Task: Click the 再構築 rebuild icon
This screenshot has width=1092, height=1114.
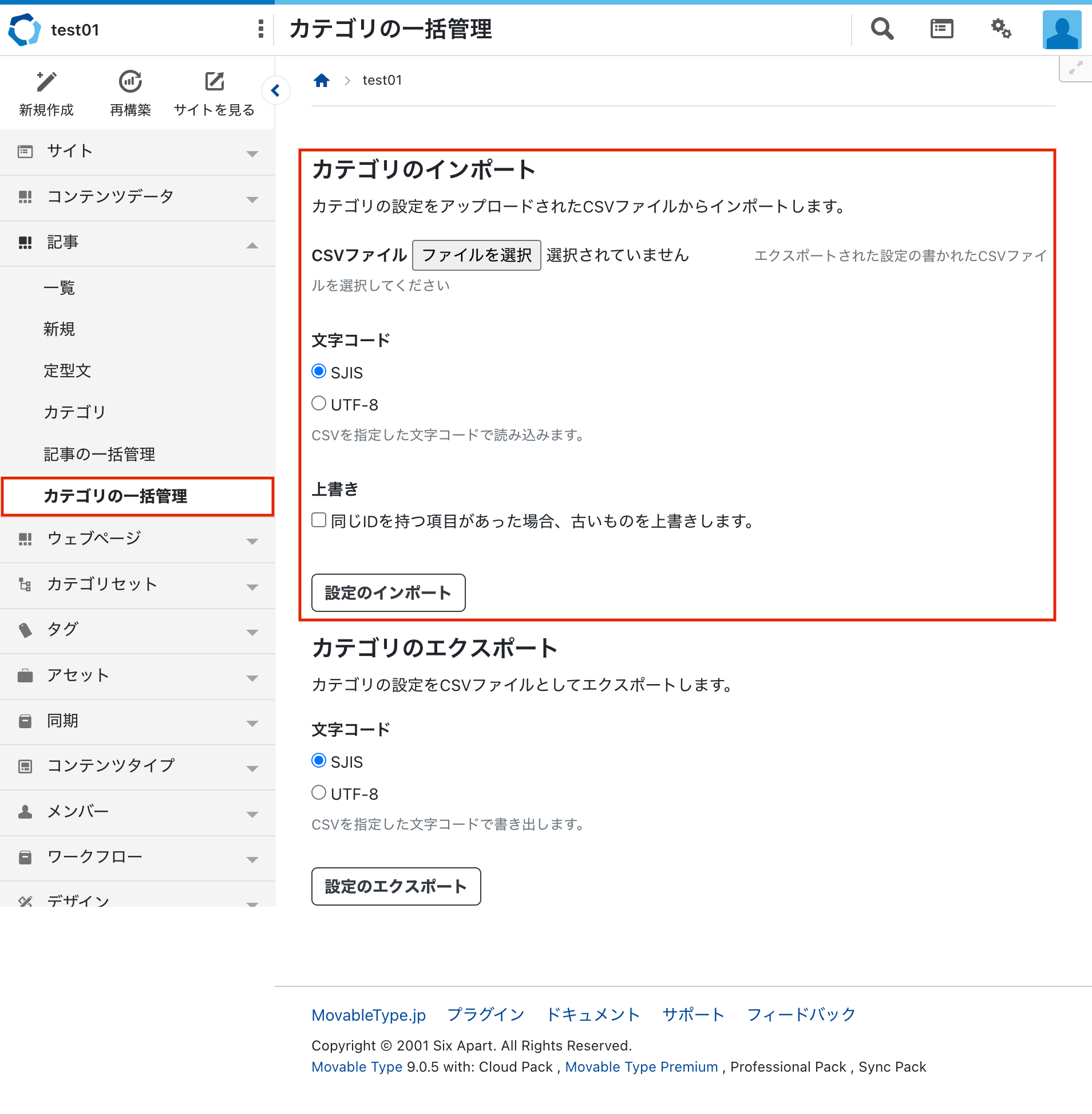Action: click(x=130, y=82)
